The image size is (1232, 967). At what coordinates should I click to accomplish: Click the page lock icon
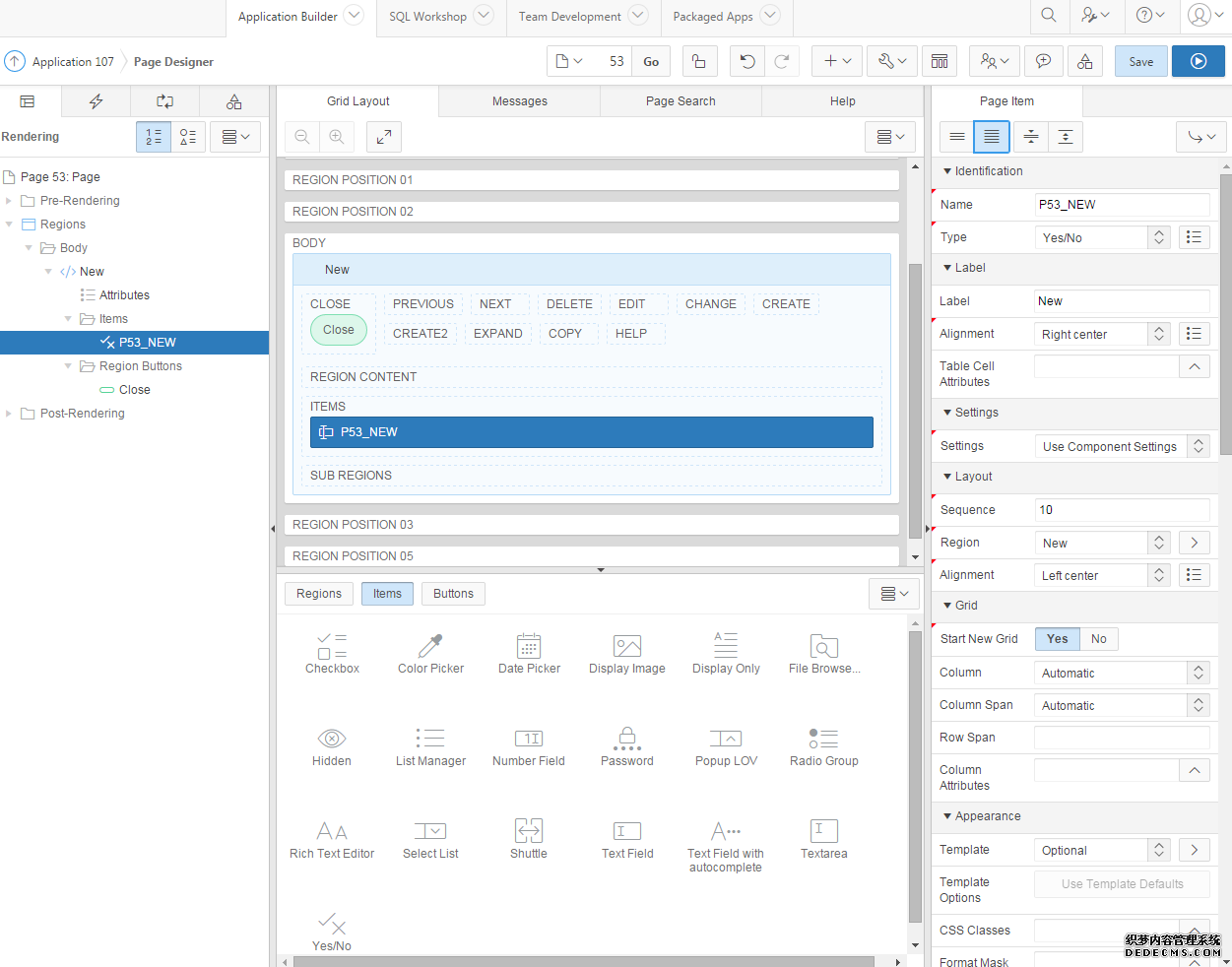coord(698,61)
